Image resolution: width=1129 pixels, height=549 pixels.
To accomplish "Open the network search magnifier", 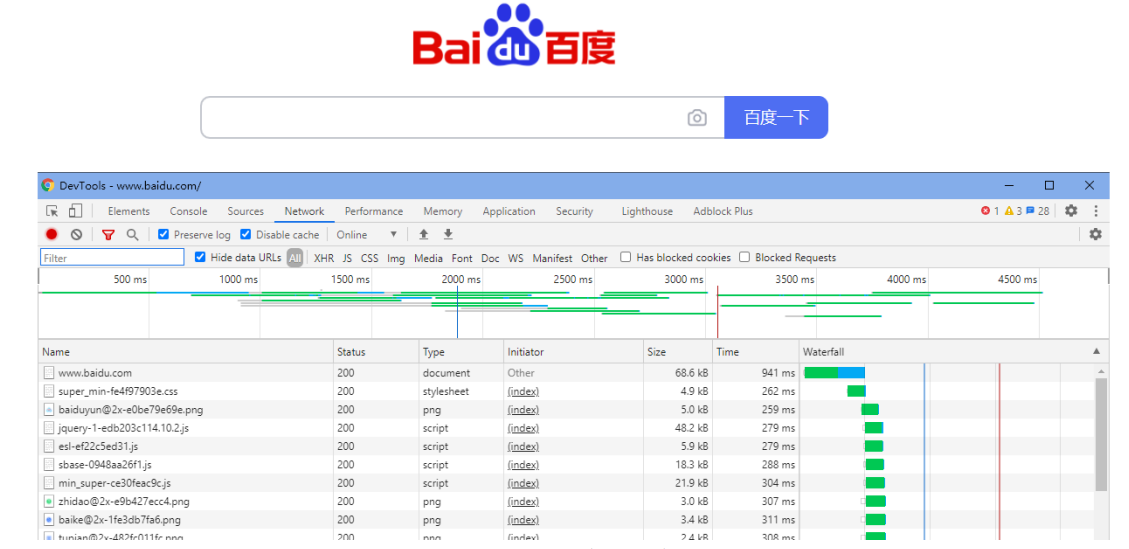I will pos(132,235).
